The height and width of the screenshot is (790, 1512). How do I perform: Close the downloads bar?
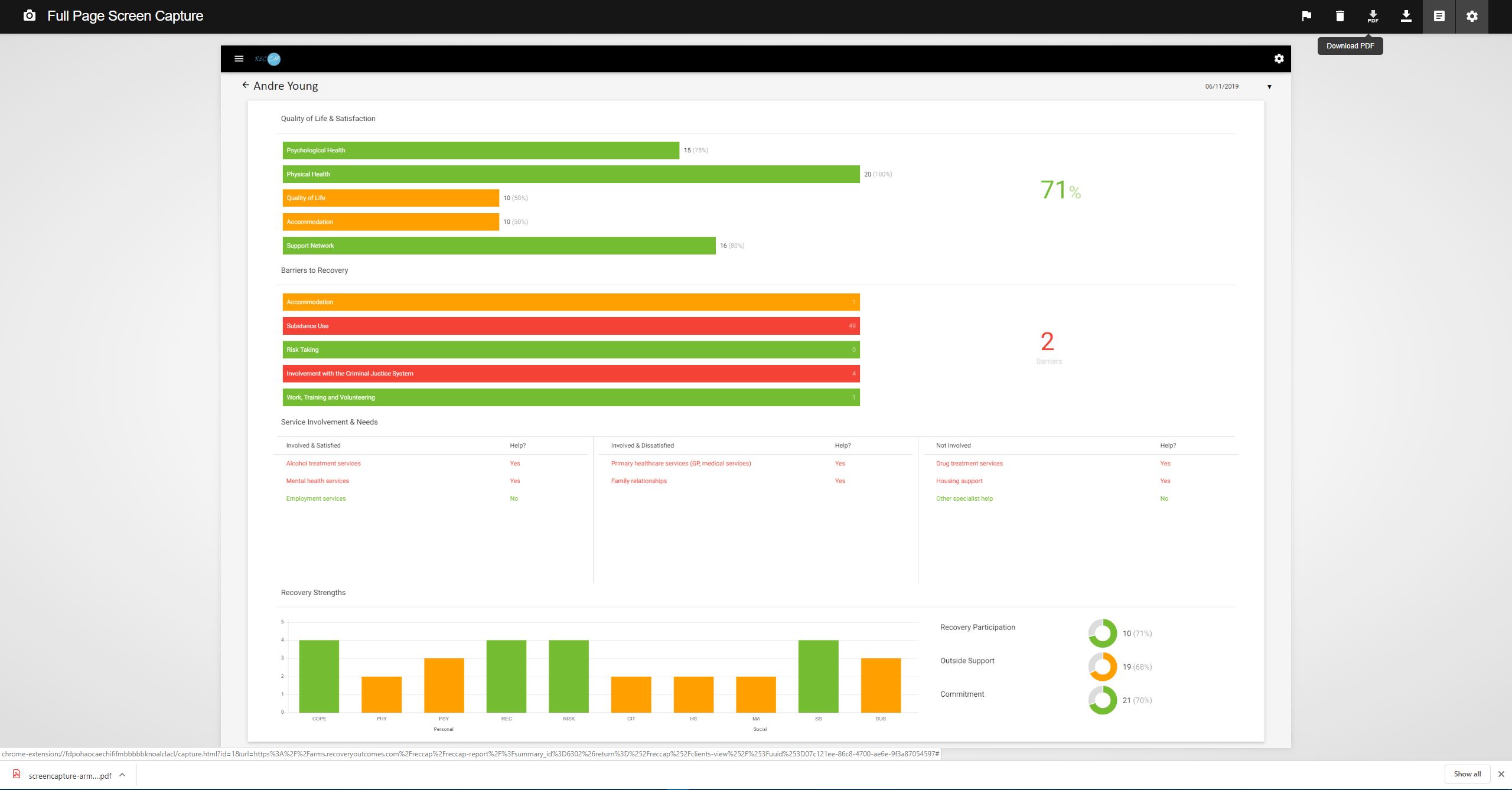coord(1501,774)
